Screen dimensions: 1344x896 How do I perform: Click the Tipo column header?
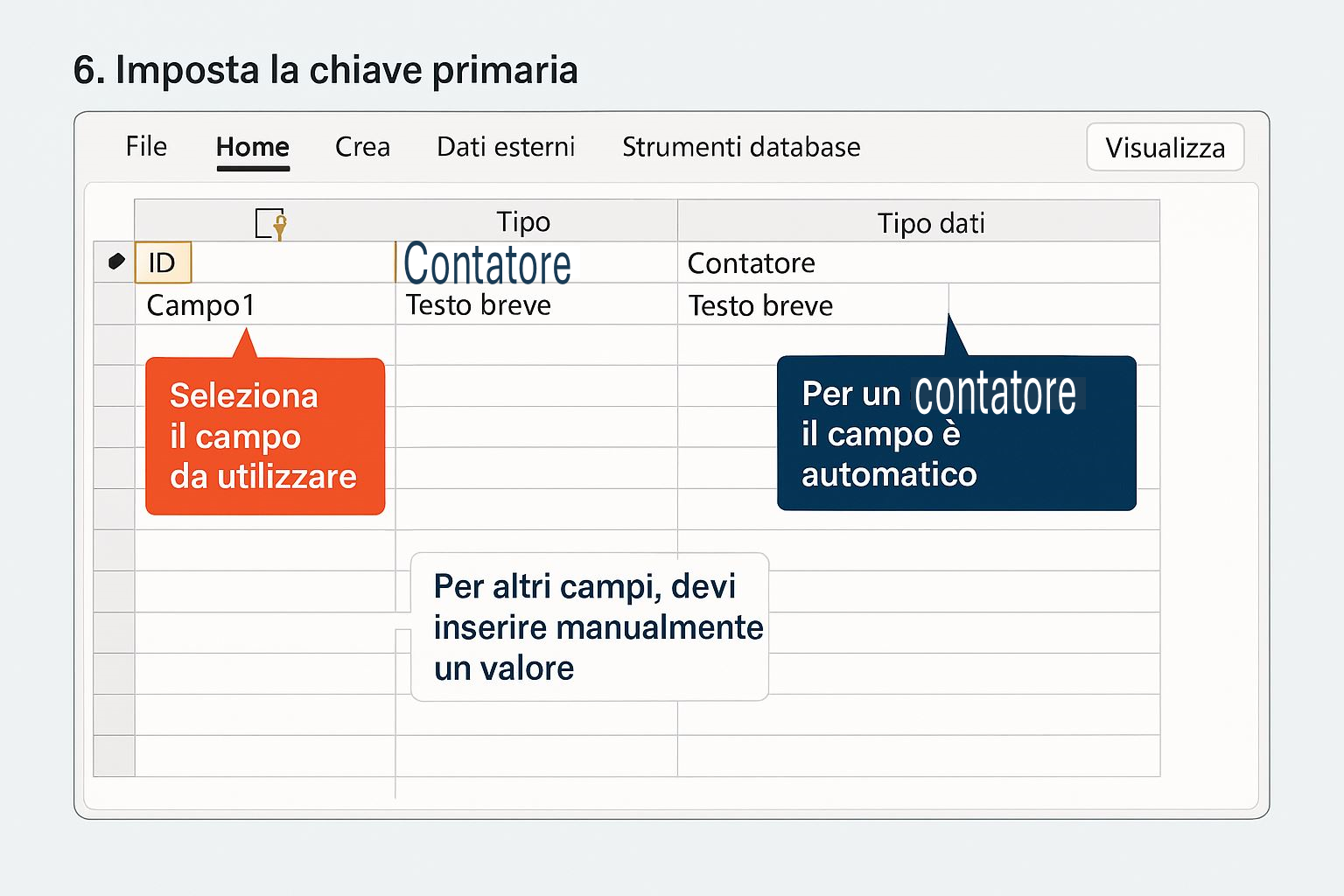(523, 222)
